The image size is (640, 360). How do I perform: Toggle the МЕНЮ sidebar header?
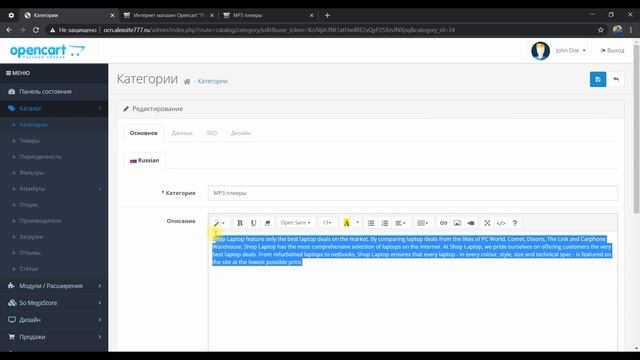(18, 73)
